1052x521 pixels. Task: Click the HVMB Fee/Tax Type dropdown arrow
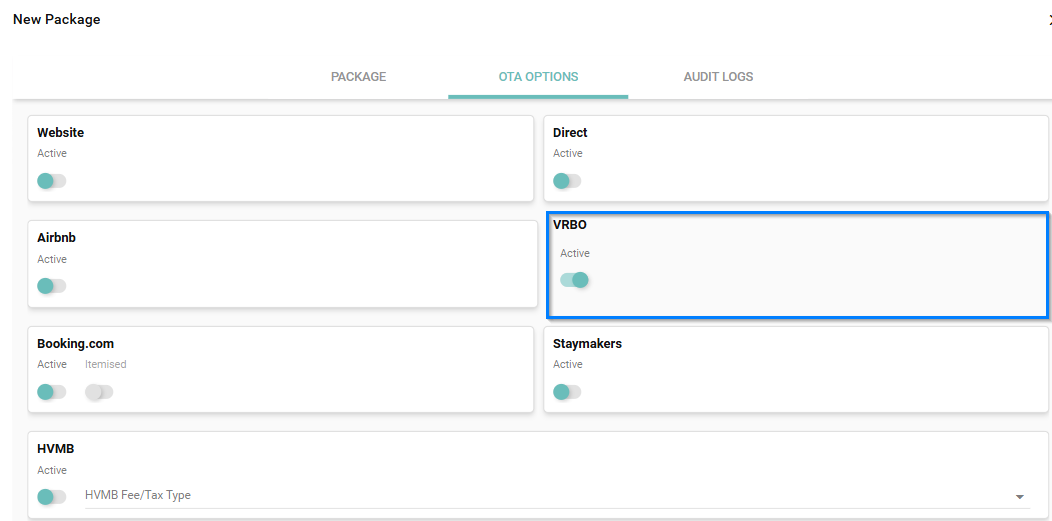point(1019,497)
